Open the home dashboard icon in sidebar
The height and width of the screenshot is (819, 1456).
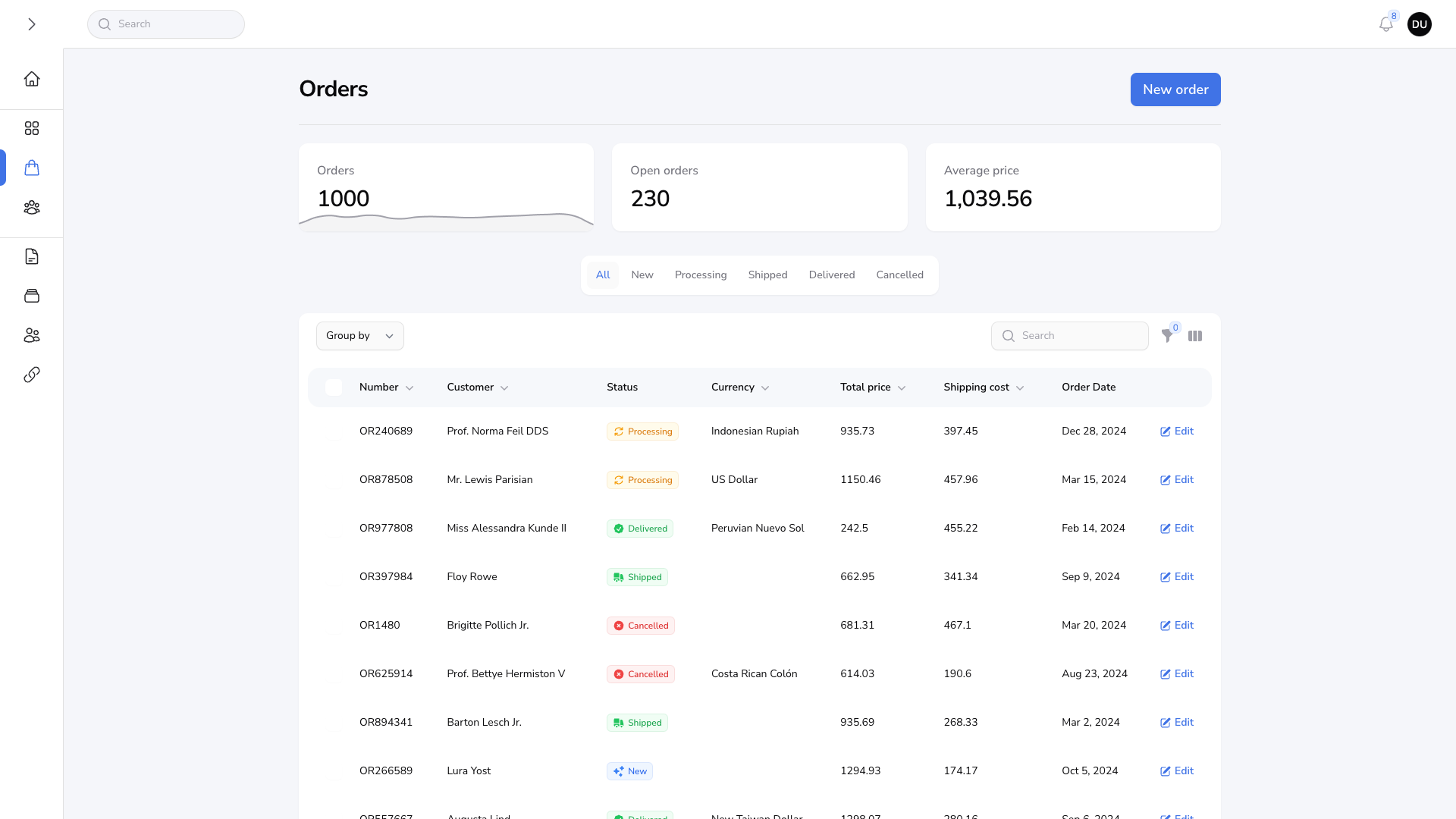pos(32,79)
